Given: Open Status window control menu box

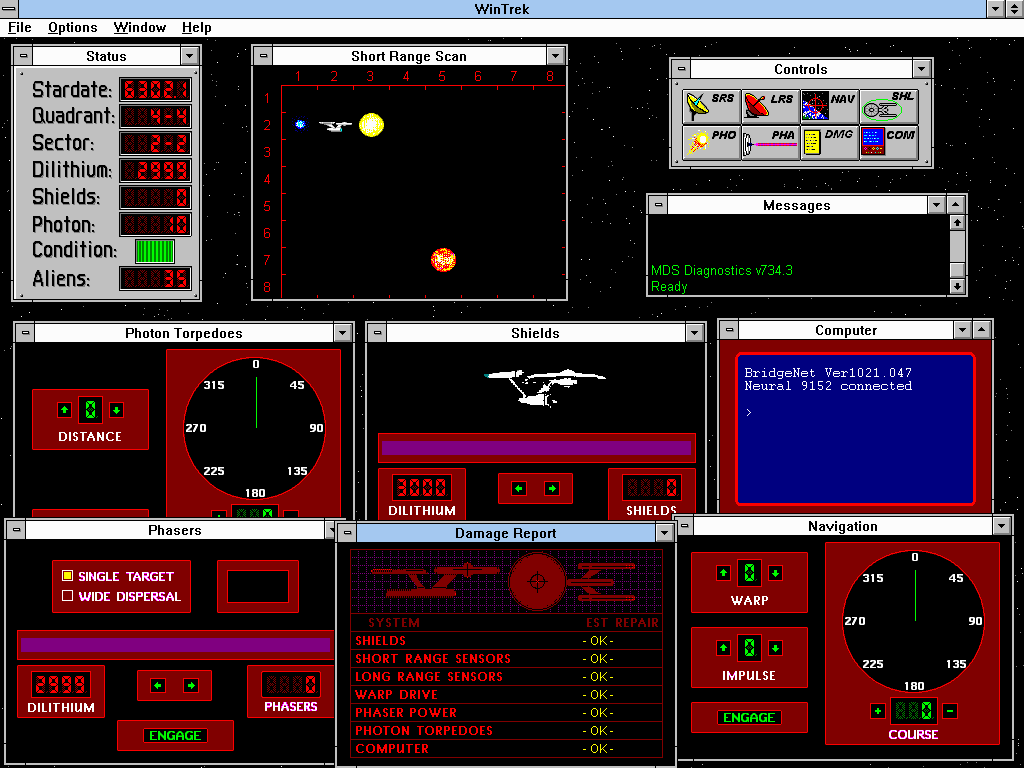Looking at the screenshot, I should (x=24, y=56).
